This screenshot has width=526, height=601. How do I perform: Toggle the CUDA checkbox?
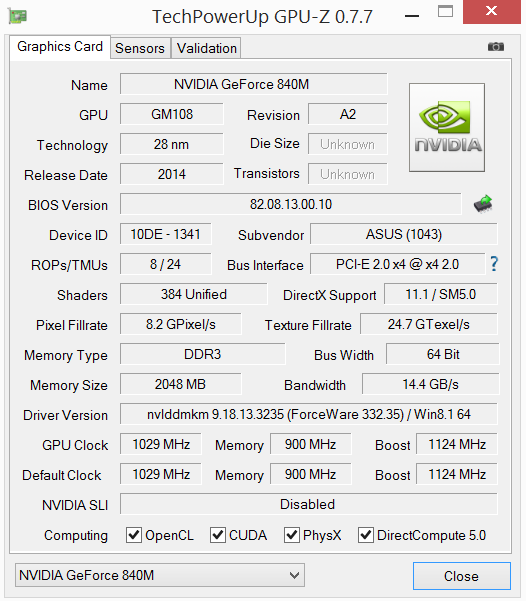pyautogui.click(x=218, y=535)
